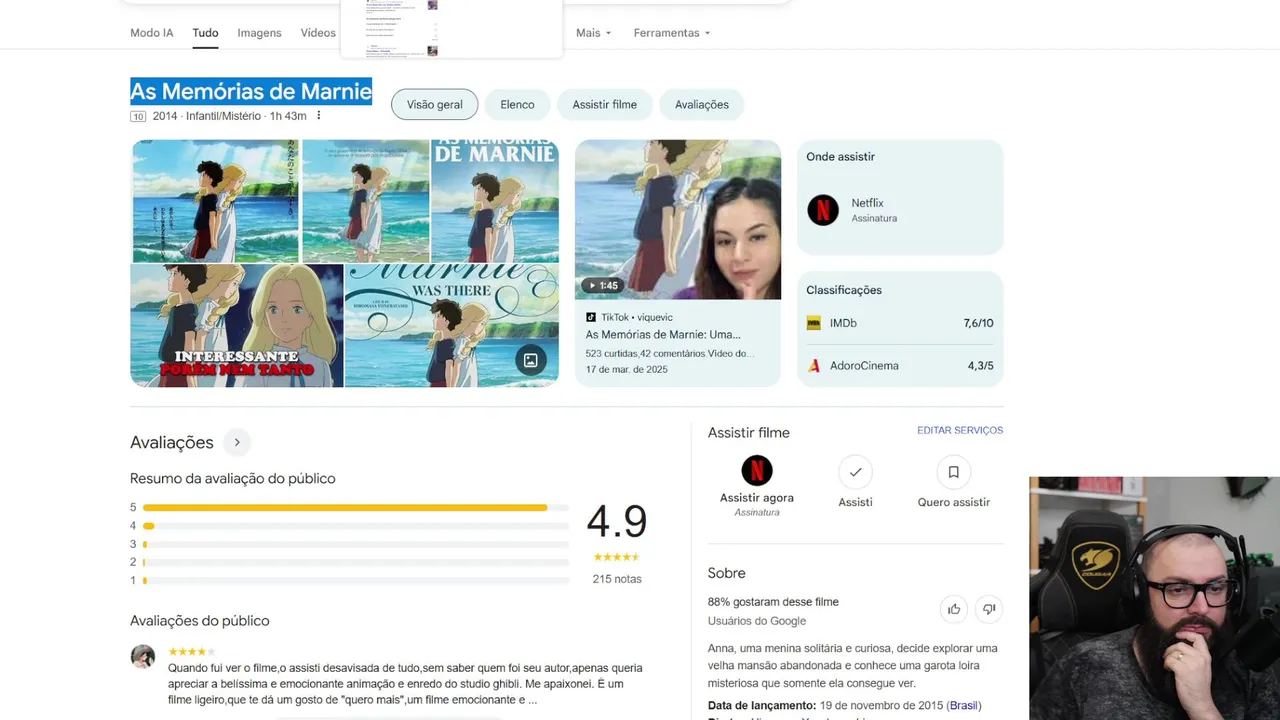Screen dimensions: 1280x720
Task: Select the Elenco chip
Action: coord(517,104)
